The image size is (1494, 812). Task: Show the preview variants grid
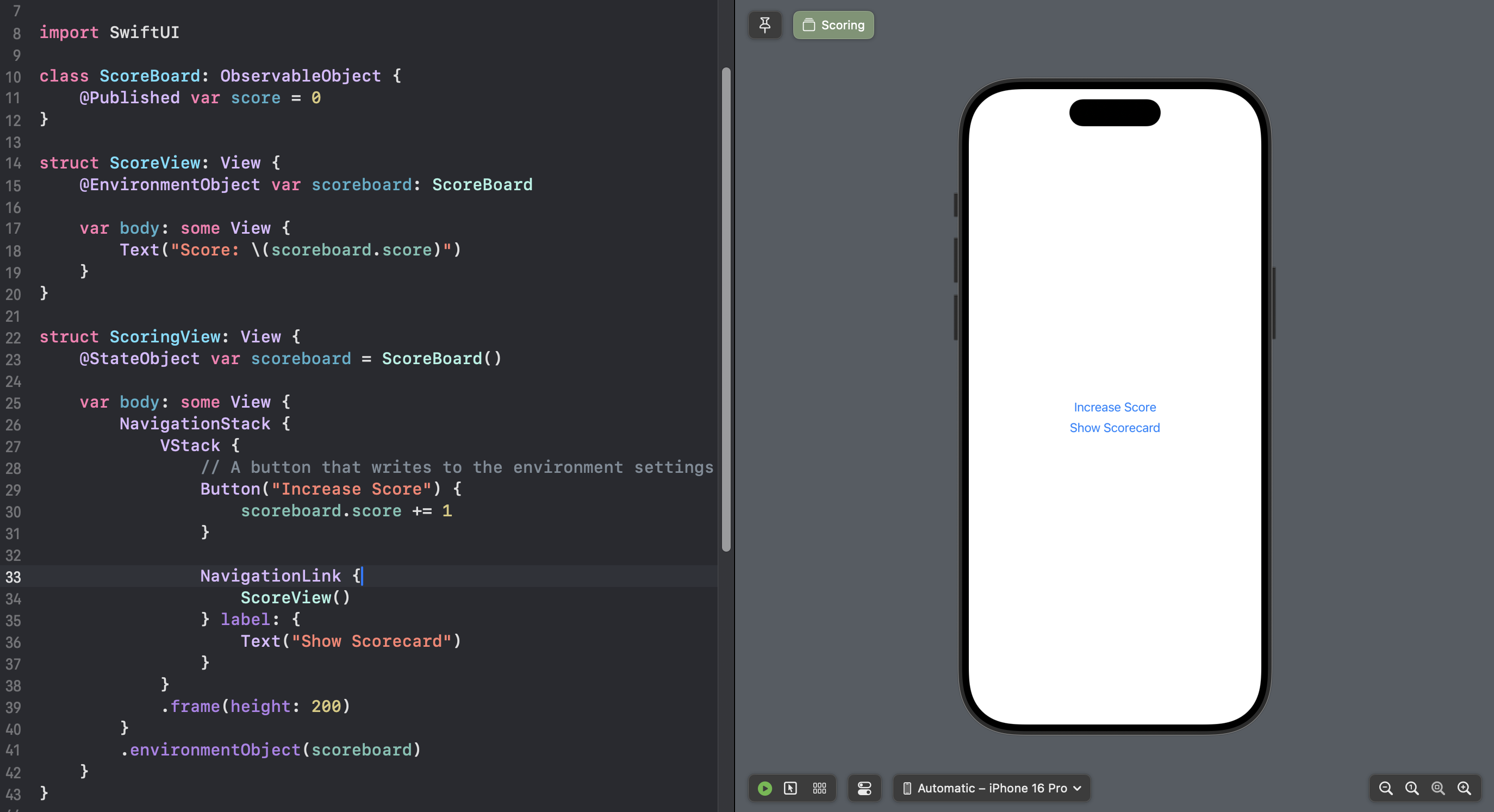coord(819,788)
